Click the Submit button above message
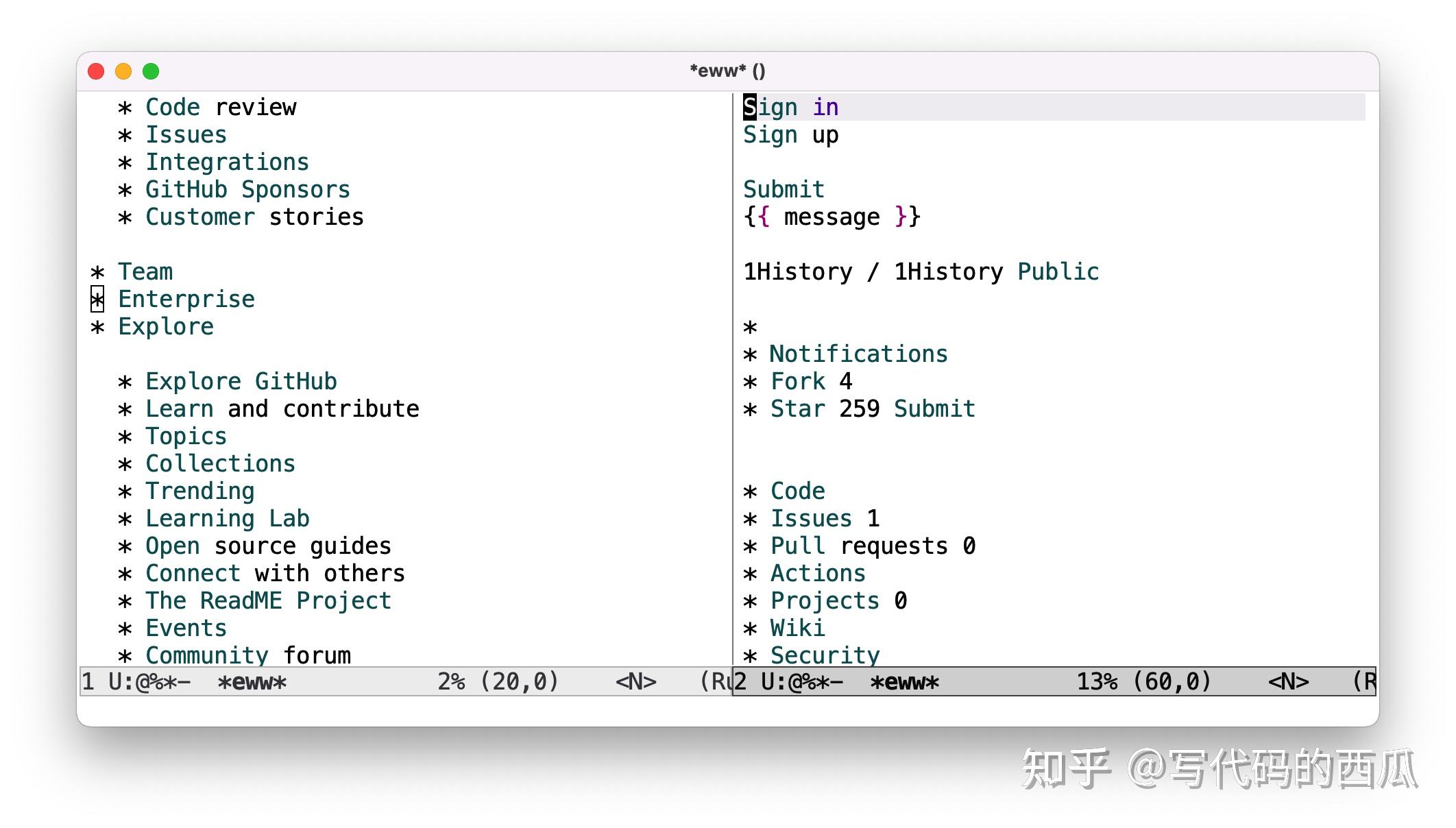The width and height of the screenshot is (1456, 828). tap(784, 190)
